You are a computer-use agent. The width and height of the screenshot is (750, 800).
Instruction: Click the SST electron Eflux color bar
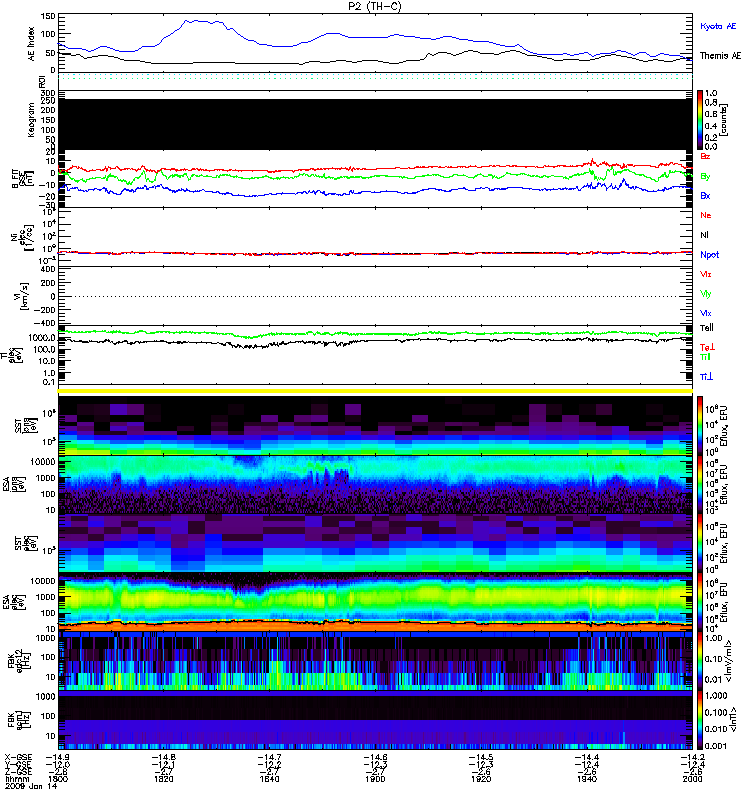(x=700, y=543)
